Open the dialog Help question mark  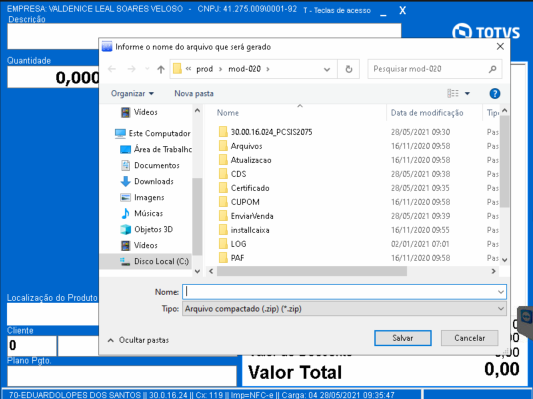[x=495, y=93]
